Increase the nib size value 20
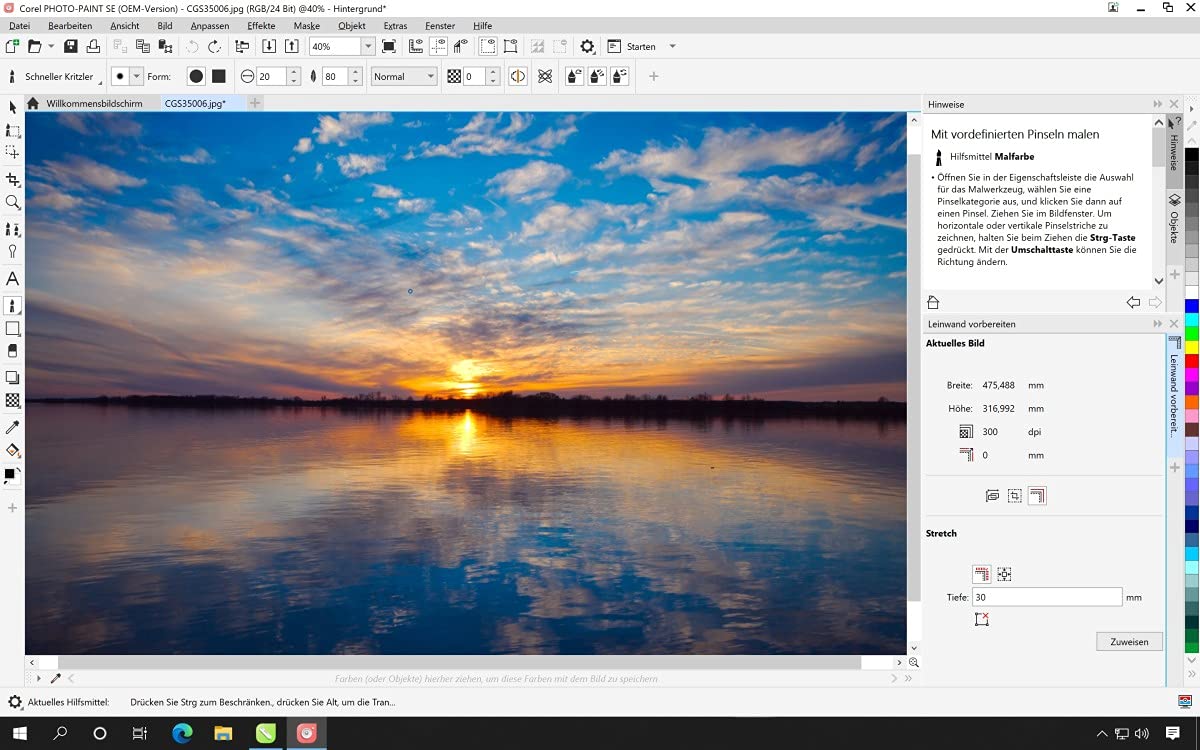The image size is (1200, 750). click(294, 71)
